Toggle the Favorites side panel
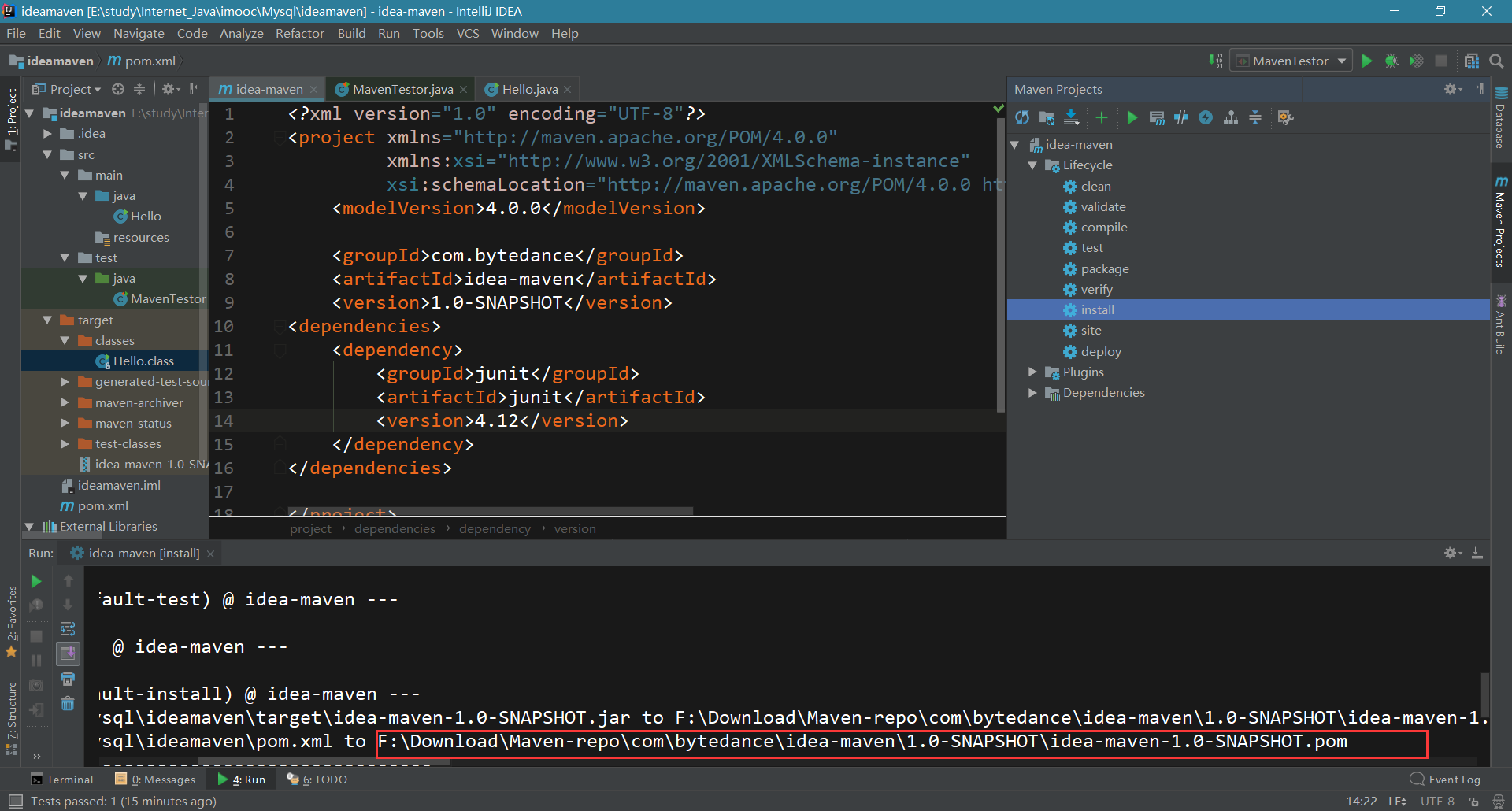This screenshot has height=811, width=1512. (11, 622)
